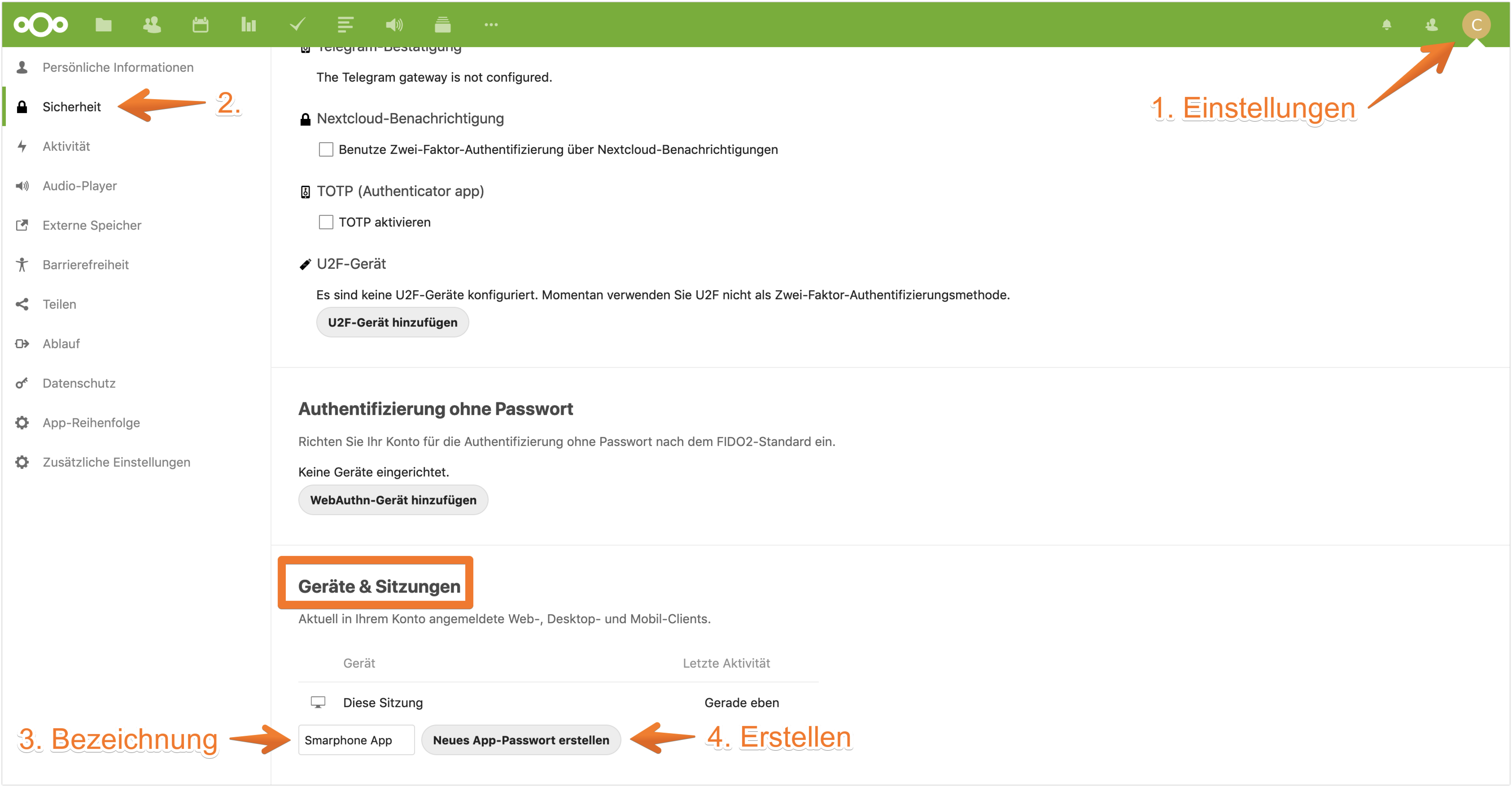Image resolution: width=1512 pixels, height=787 pixels.
Task: Click the Nextcloud logo
Action: pos(41,25)
